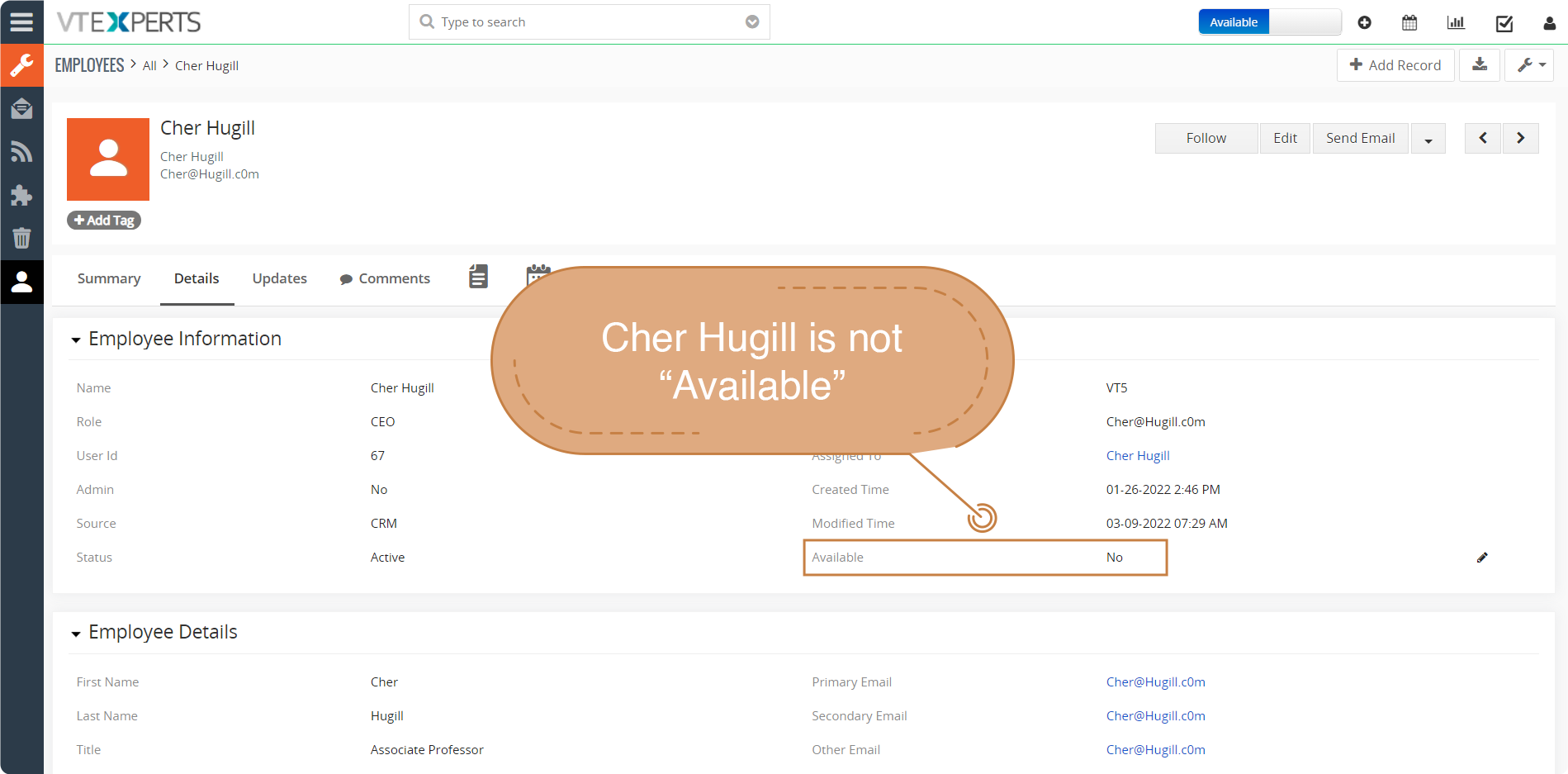The height and width of the screenshot is (774, 1568).
Task: Click the import download icon button
Action: (x=1480, y=64)
